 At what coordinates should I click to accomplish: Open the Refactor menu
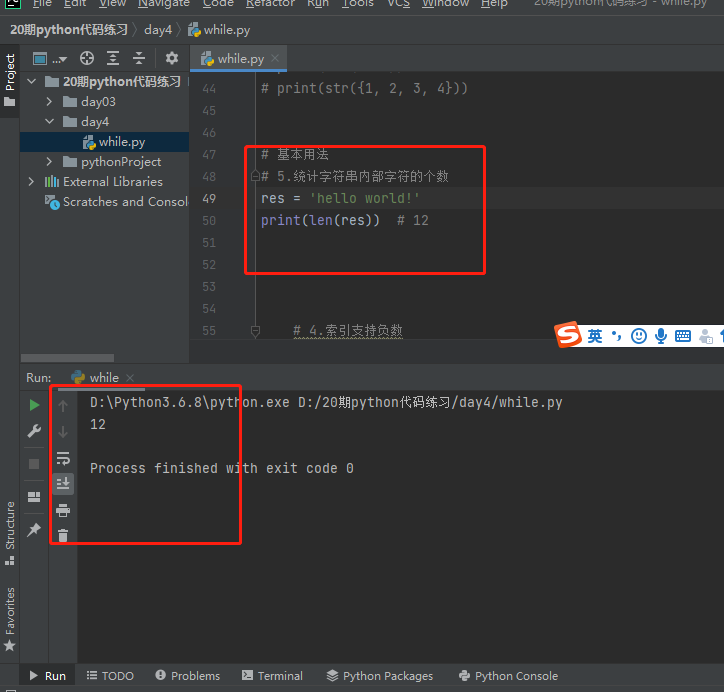point(270,4)
